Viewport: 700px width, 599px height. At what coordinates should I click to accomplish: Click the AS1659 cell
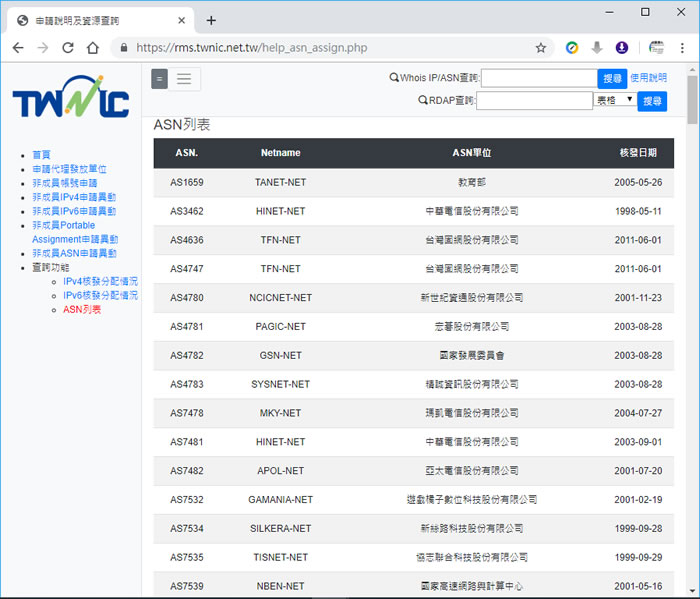pos(187,182)
